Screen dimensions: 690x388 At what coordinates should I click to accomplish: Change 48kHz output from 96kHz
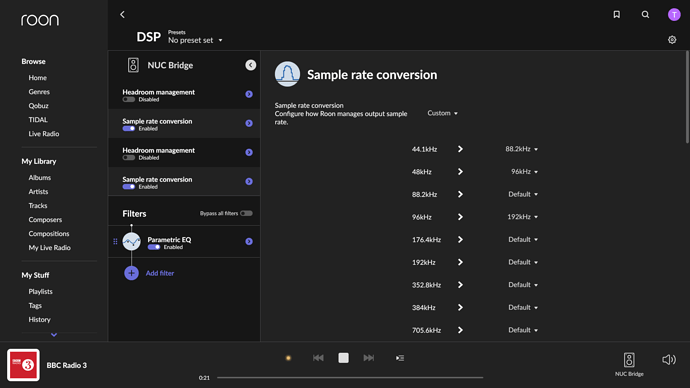pos(524,172)
